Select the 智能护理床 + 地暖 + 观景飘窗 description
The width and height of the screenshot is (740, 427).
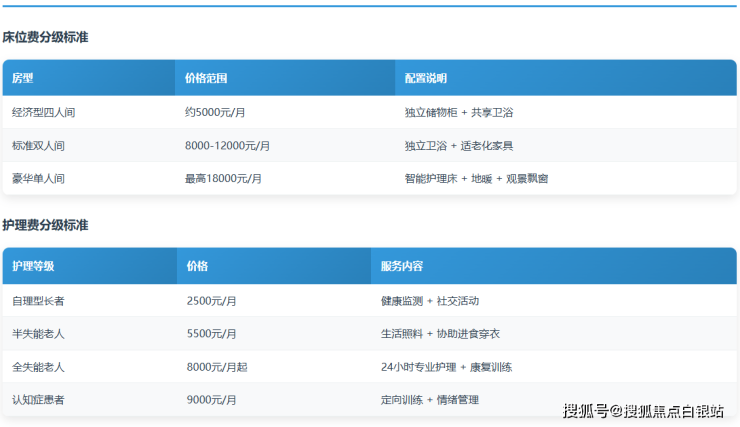pyautogui.click(x=476, y=178)
